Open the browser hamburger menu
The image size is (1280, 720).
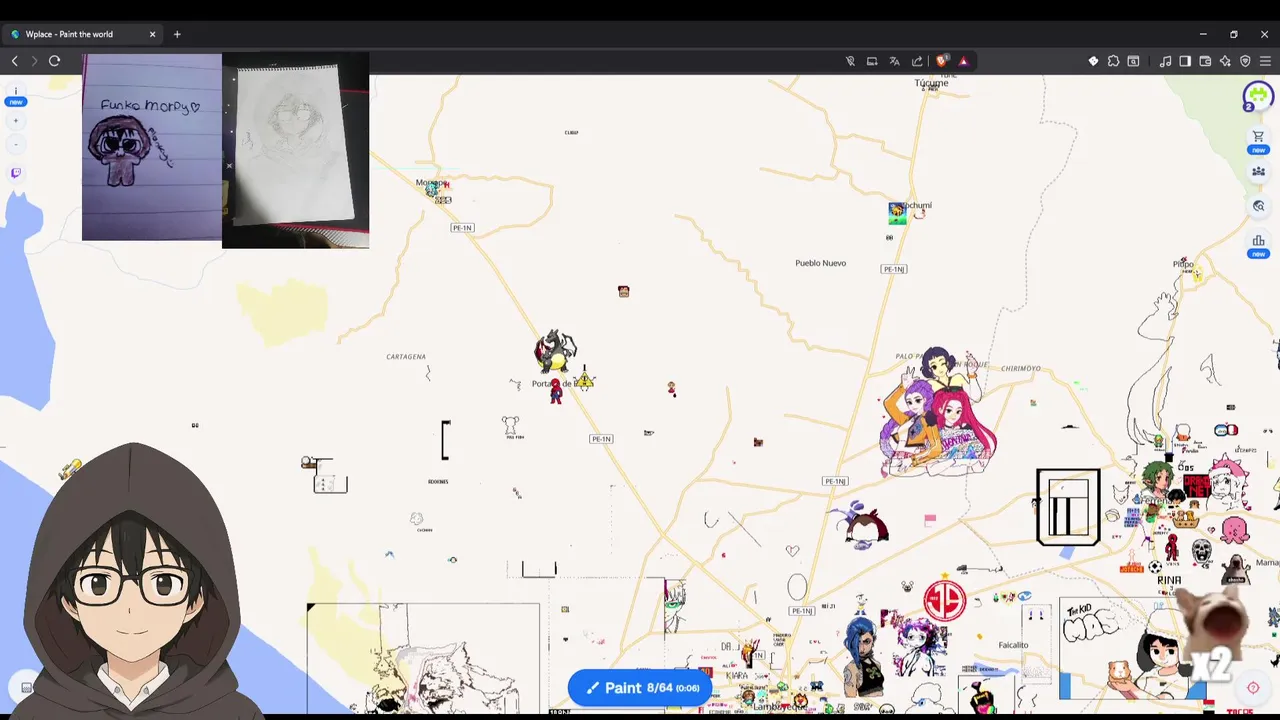pos(1265,61)
